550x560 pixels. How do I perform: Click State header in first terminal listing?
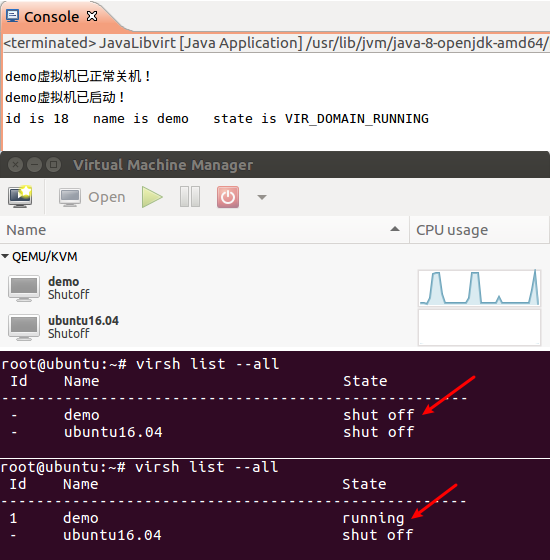(x=365, y=381)
